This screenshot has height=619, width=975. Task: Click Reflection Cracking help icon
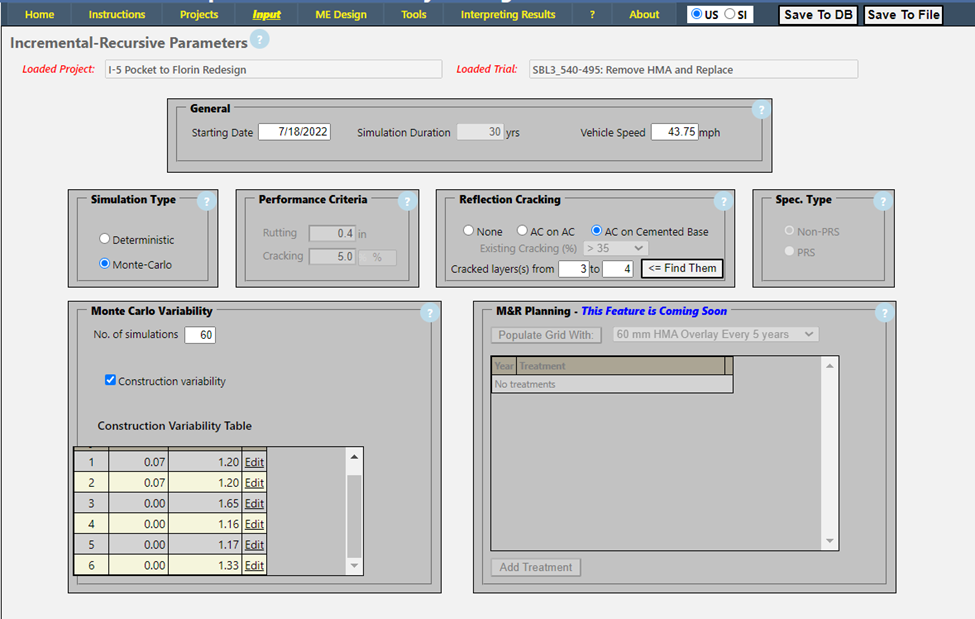(x=724, y=201)
